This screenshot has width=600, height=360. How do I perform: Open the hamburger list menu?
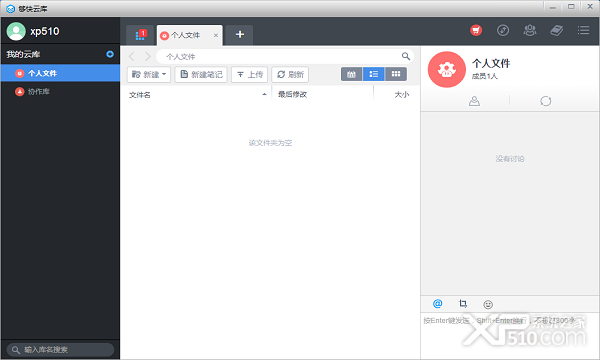tap(583, 30)
